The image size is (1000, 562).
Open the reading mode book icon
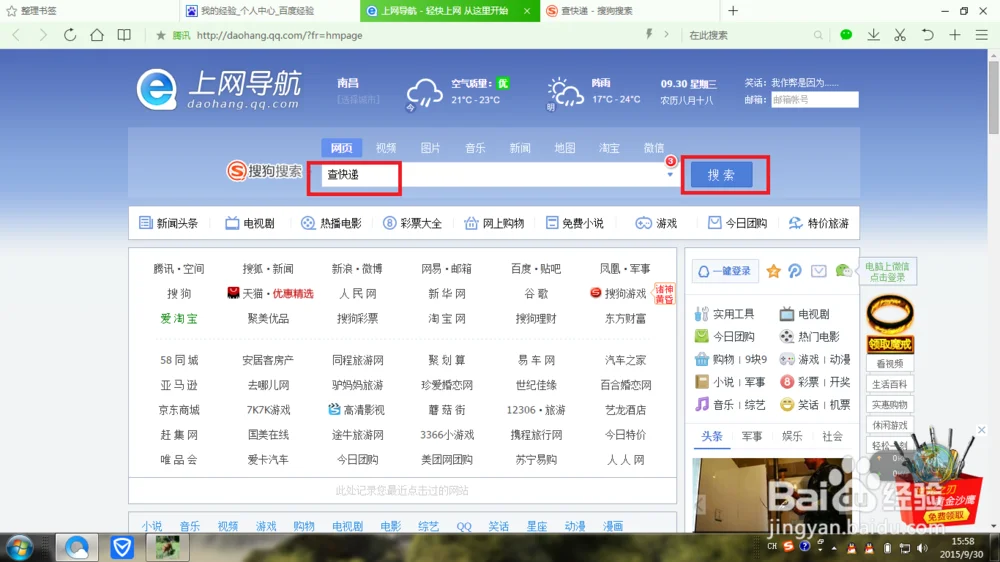[x=124, y=35]
